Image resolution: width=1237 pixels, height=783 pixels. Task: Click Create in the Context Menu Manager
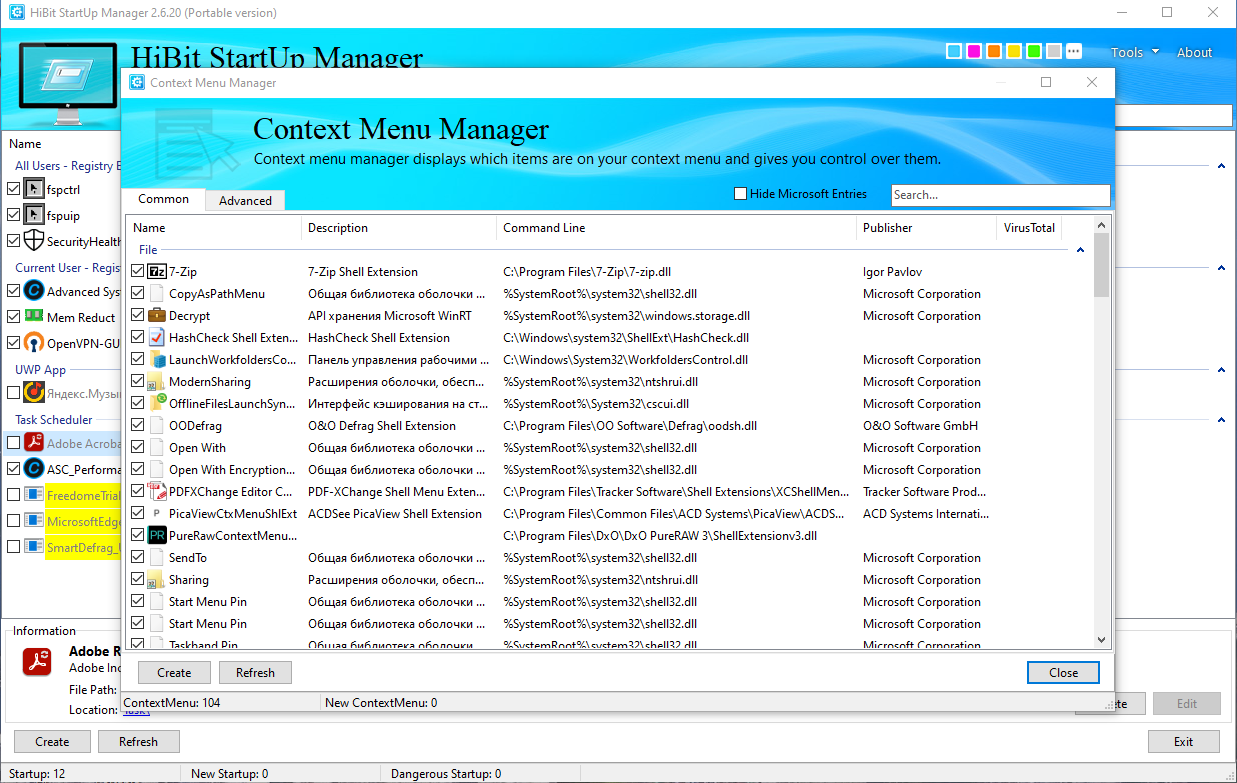point(174,673)
